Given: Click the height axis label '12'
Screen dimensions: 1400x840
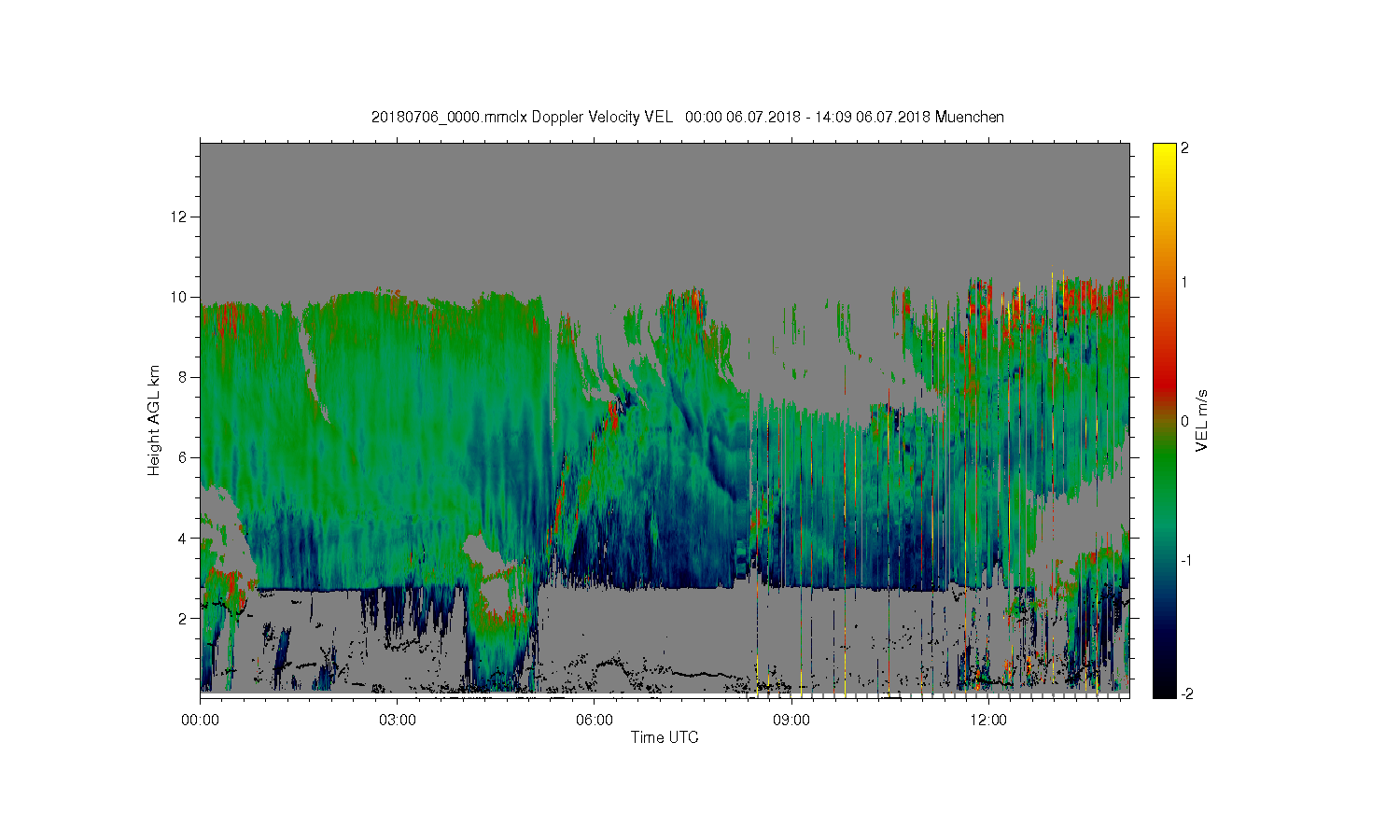Looking at the screenshot, I should click(x=179, y=217).
